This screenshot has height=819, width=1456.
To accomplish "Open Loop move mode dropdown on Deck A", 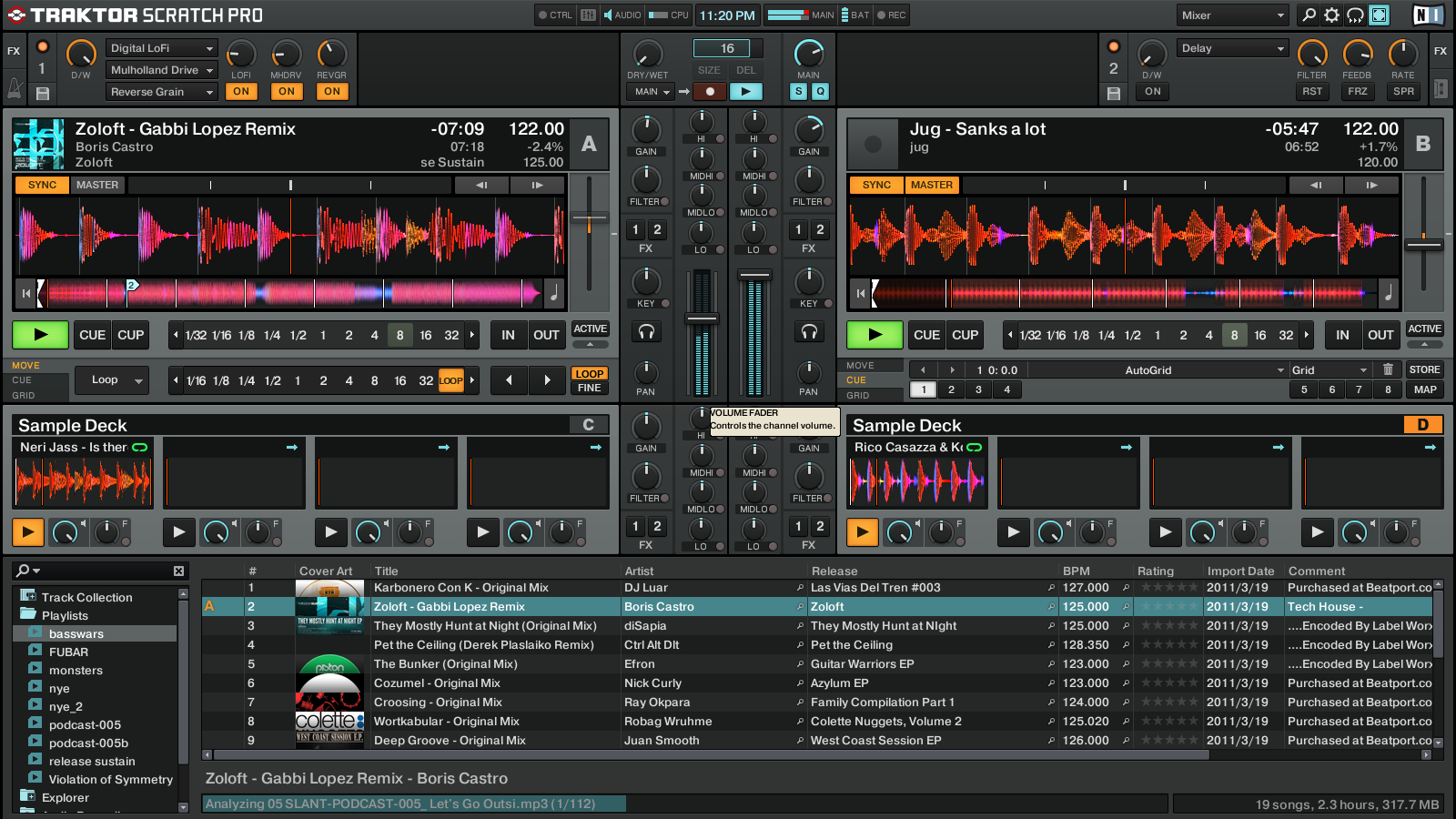I will [x=113, y=380].
